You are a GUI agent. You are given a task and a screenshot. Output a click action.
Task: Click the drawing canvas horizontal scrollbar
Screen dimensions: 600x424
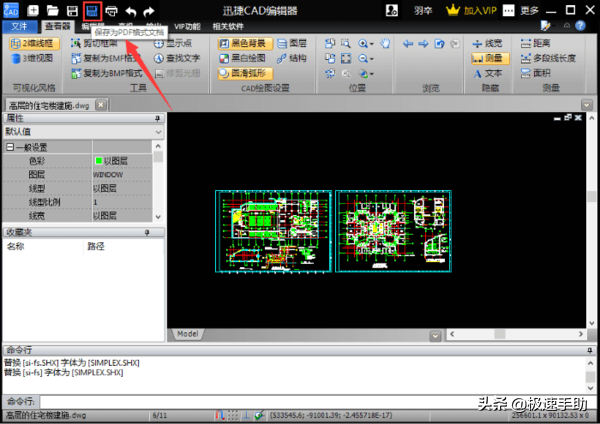click(x=517, y=334)
